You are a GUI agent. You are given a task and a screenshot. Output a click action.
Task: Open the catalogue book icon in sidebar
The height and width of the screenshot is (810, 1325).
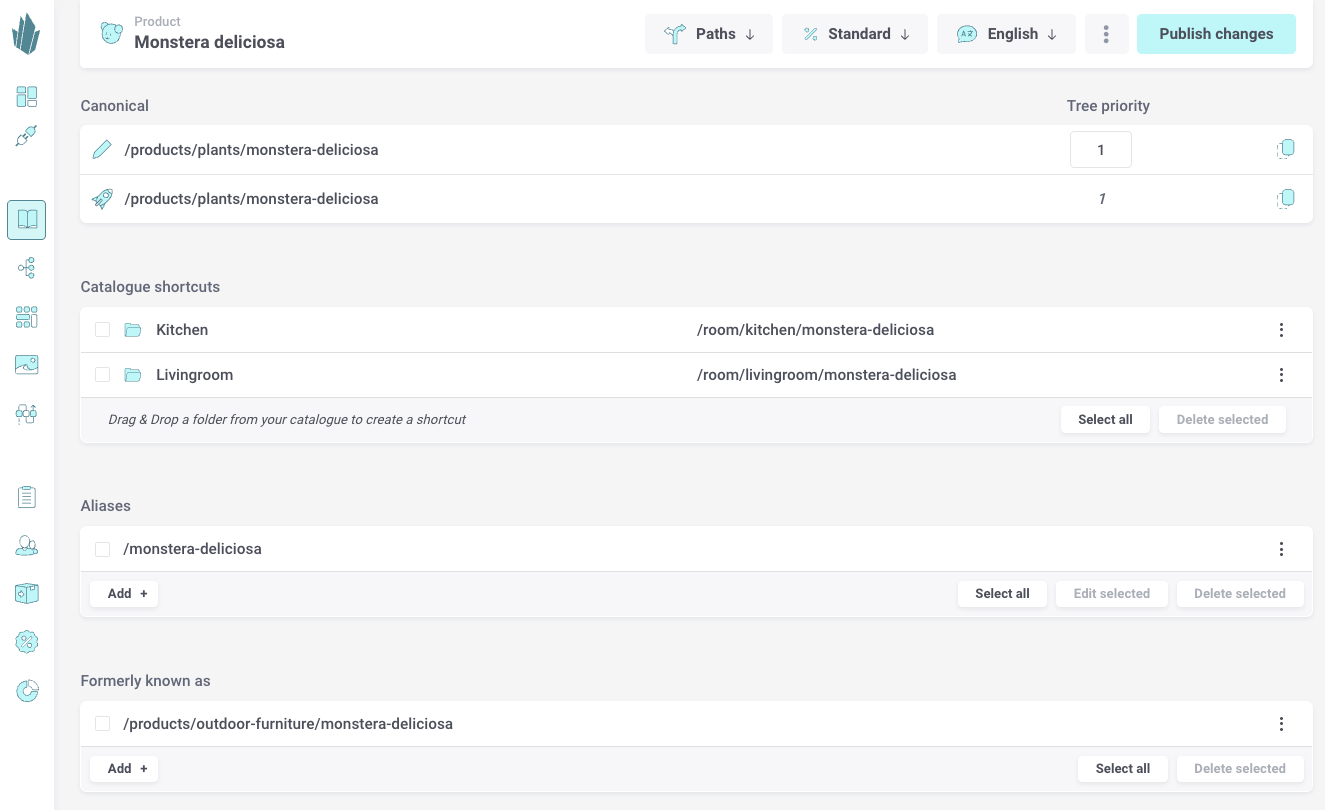(27, 220)
